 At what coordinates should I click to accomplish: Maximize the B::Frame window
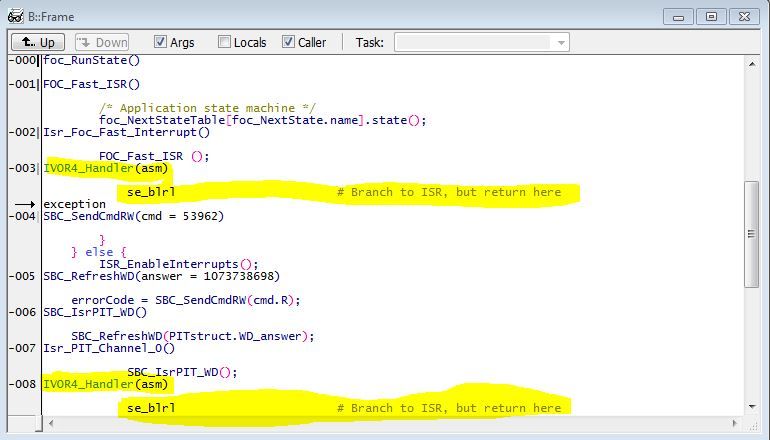[711, 17]
